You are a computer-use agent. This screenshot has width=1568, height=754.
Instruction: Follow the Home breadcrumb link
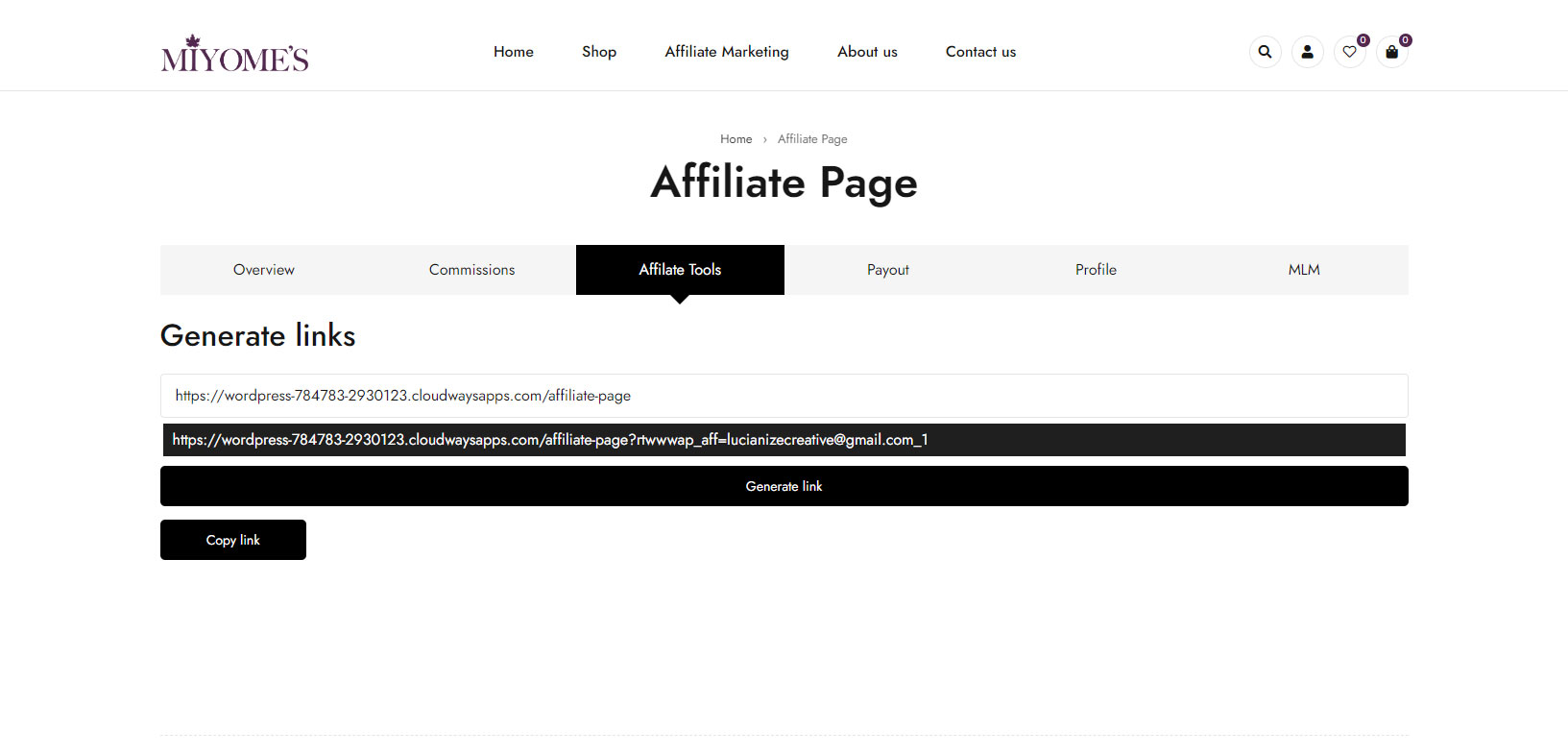pyautogui.click(x=736, y=139)
